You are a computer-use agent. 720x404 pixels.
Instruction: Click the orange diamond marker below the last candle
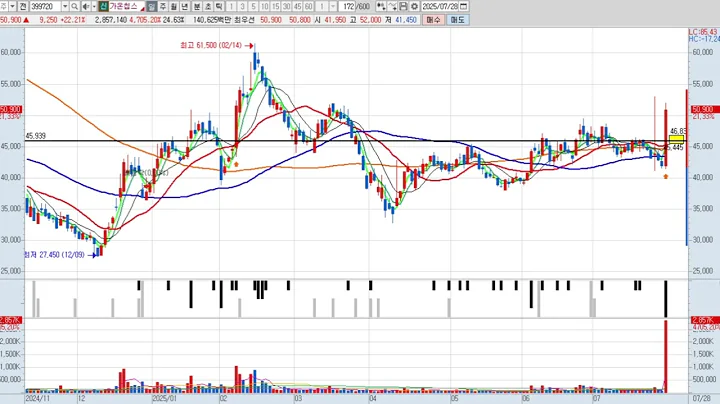(666, 176)
